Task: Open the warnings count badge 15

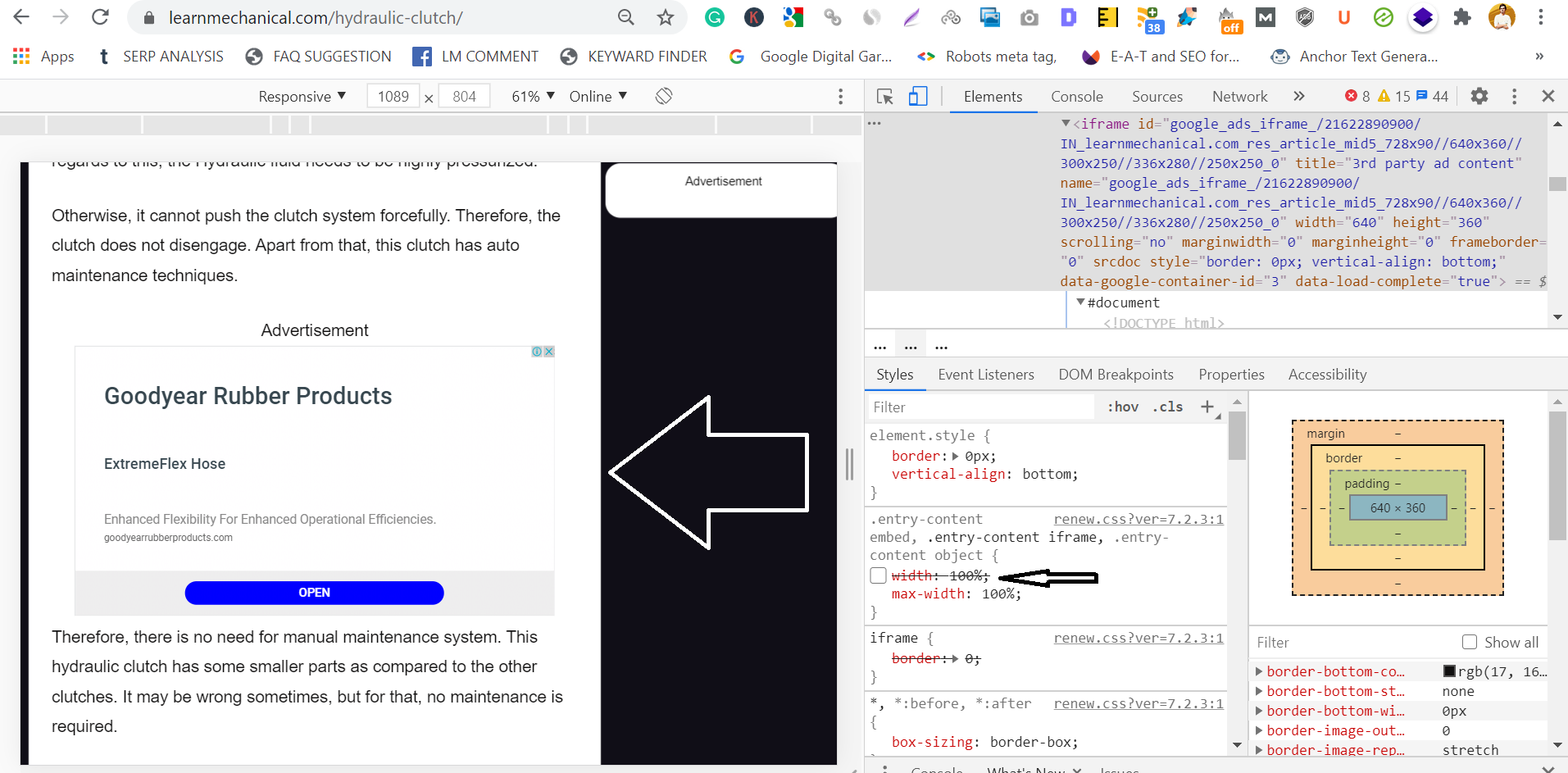Action: 1394,97
